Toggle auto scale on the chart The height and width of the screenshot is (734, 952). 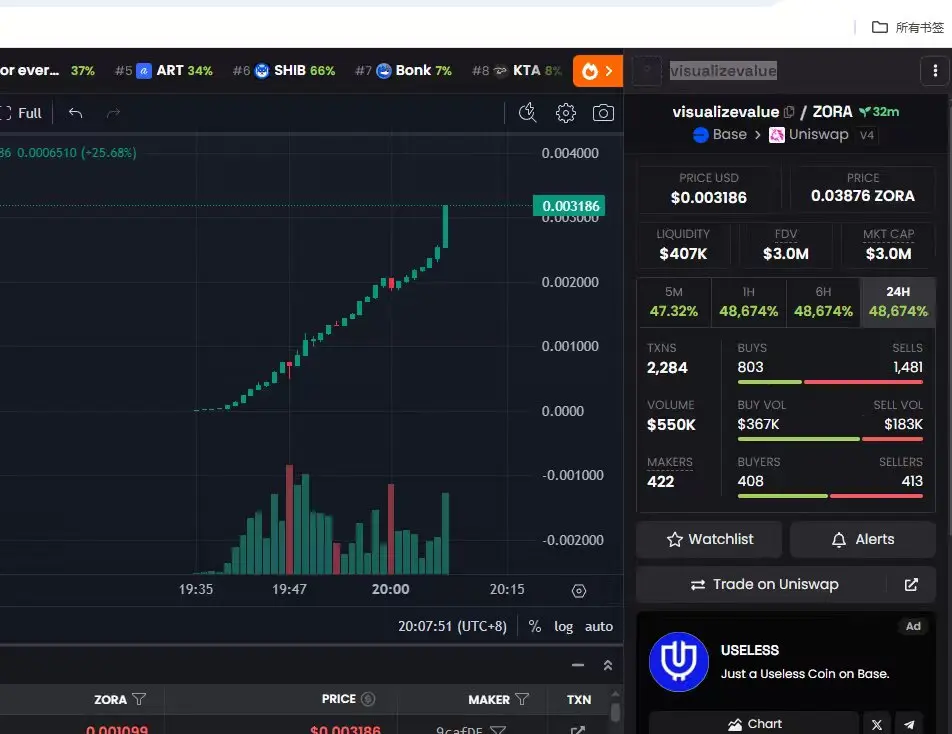pos(599,627)
